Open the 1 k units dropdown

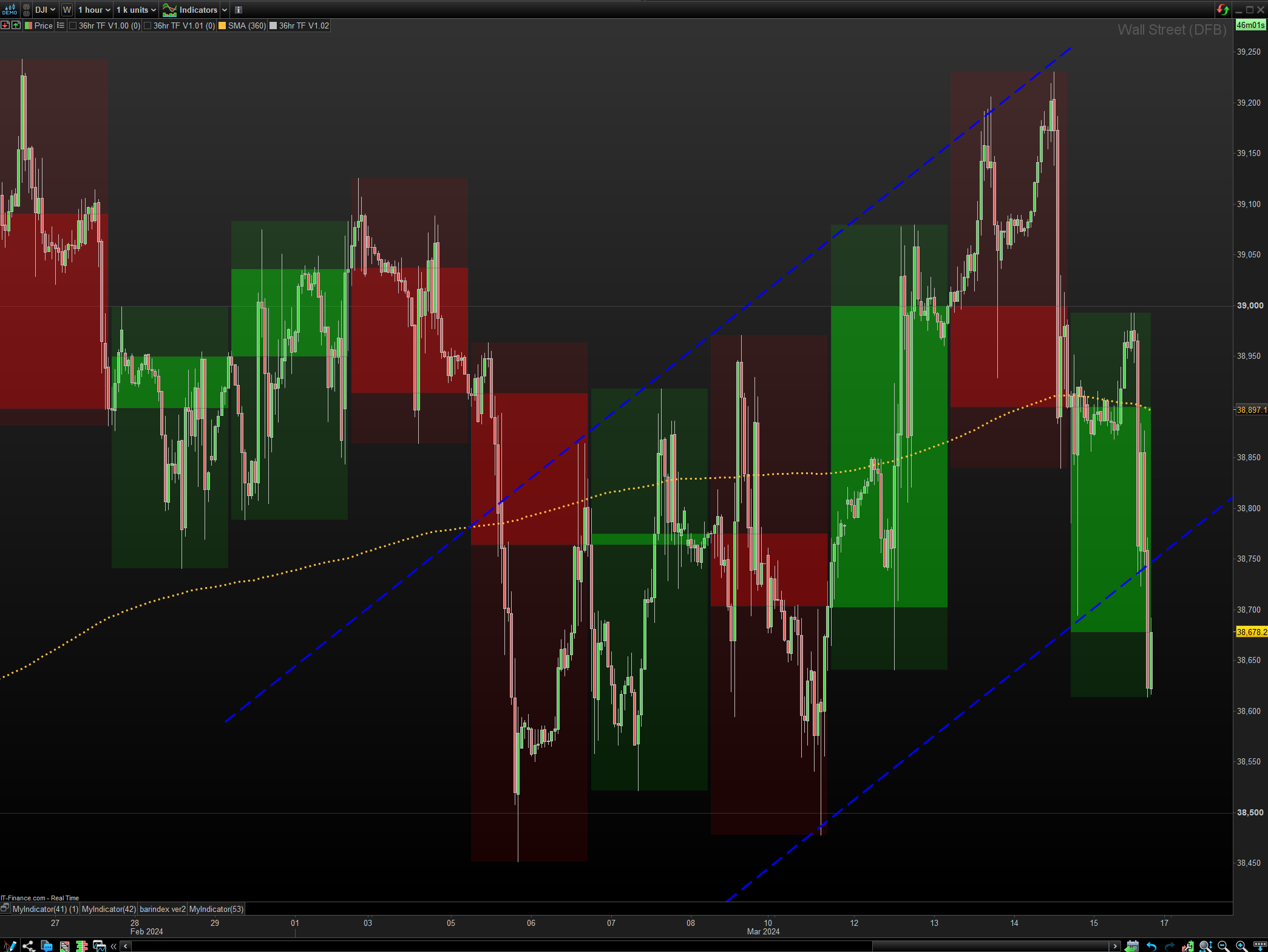(136, 10)
